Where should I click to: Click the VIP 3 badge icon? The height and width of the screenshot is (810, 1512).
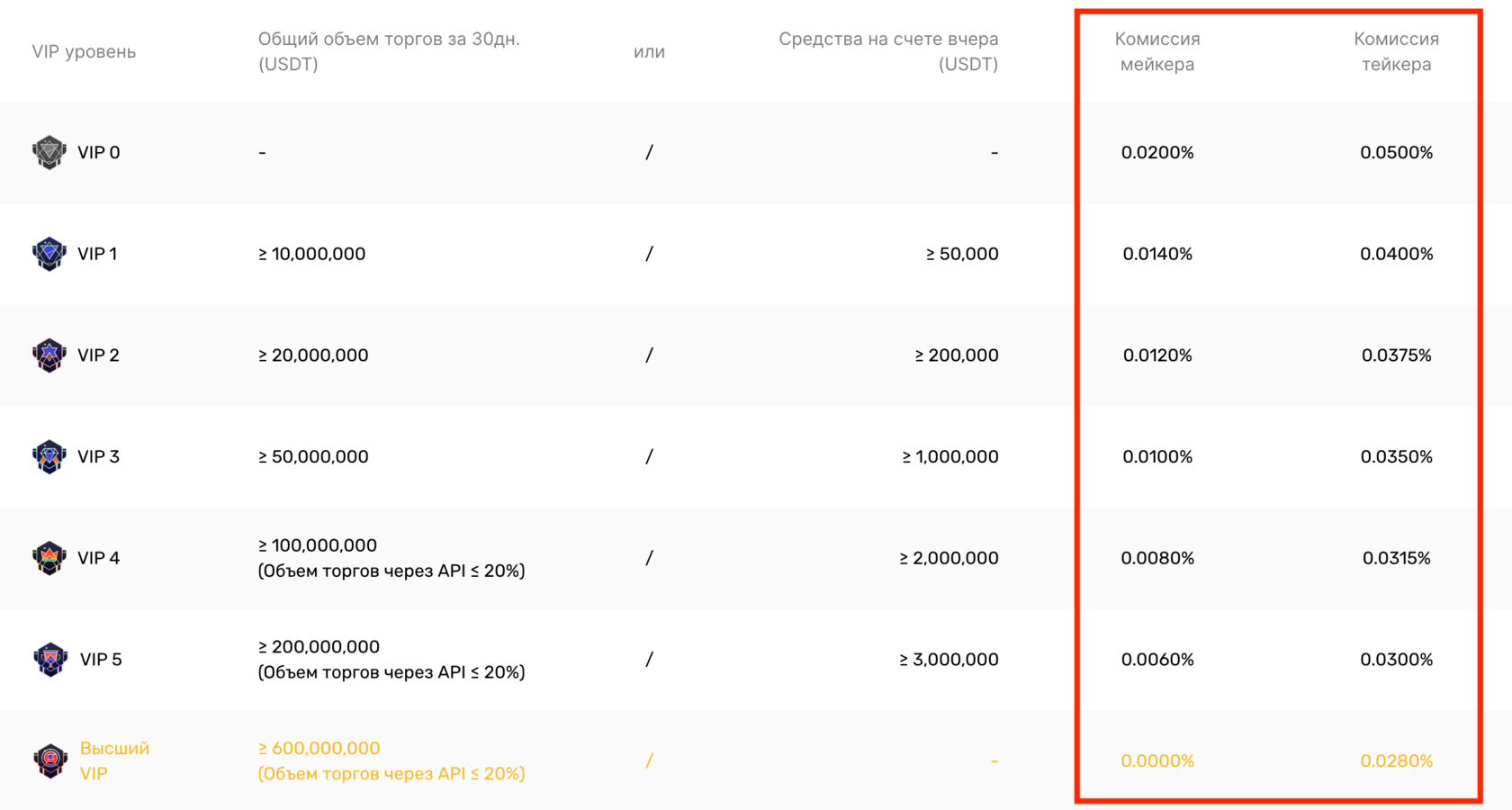coord(49,456)
